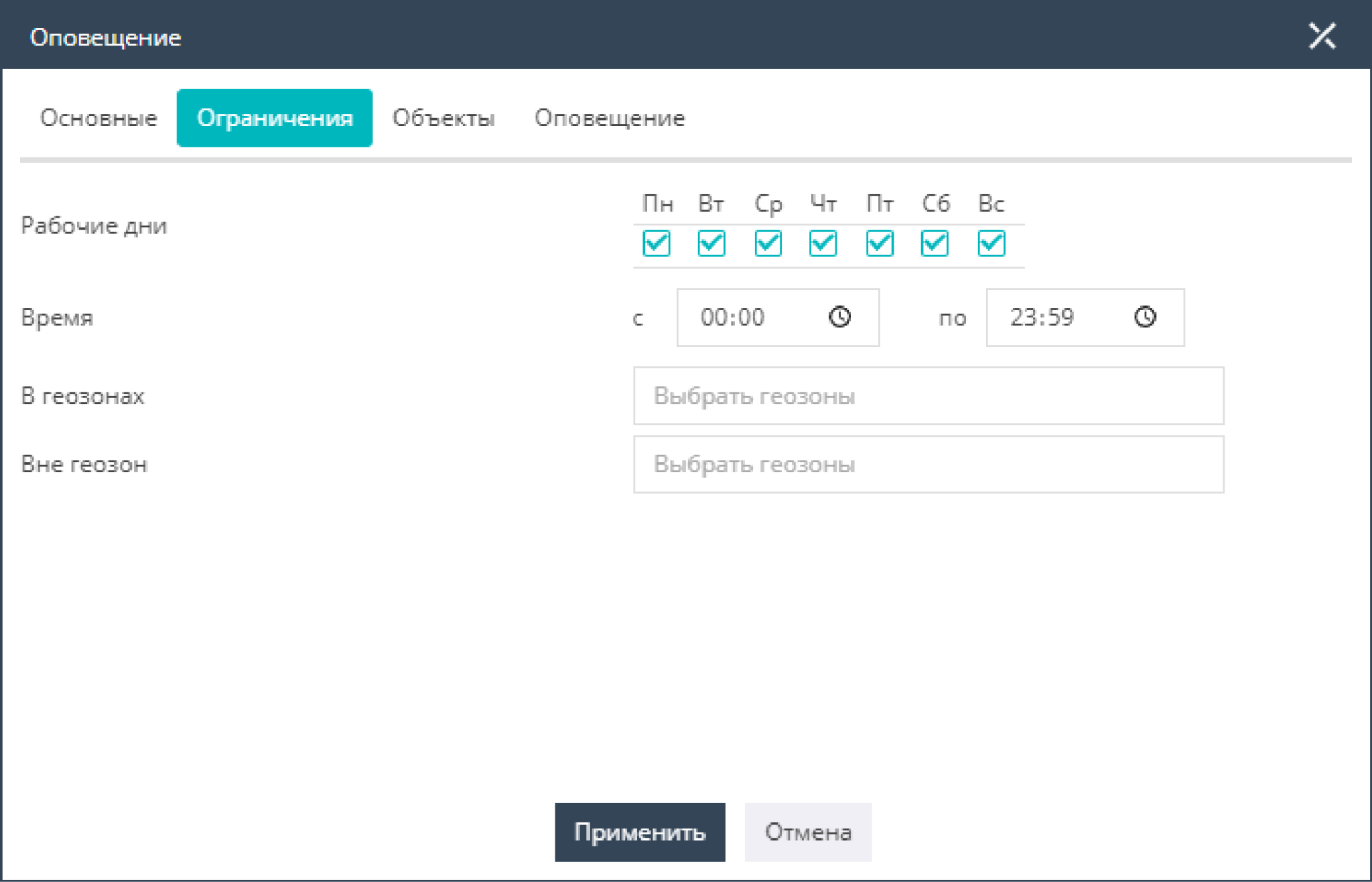The image size is (1372, 882).
Task: Select the Ограничения tab
Action: (275, 118)
